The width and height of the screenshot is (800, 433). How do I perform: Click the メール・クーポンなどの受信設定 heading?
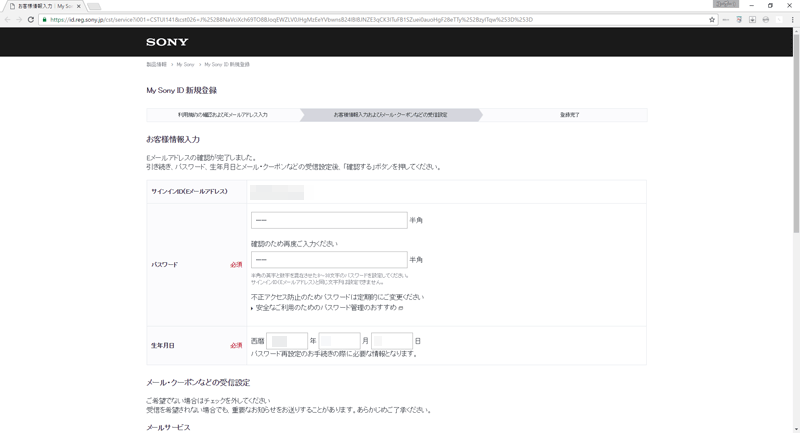[198, 383]
